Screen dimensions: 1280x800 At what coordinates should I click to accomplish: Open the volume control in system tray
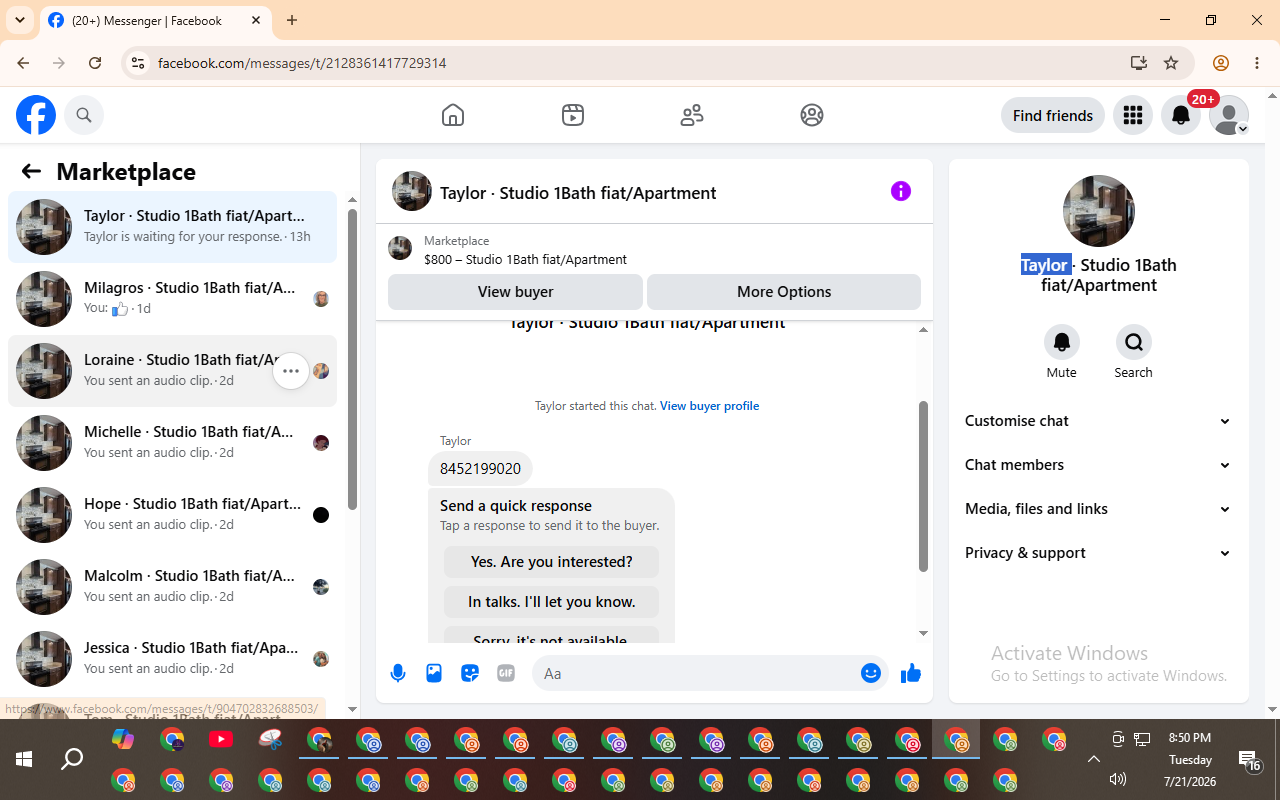coord(1118,779)
